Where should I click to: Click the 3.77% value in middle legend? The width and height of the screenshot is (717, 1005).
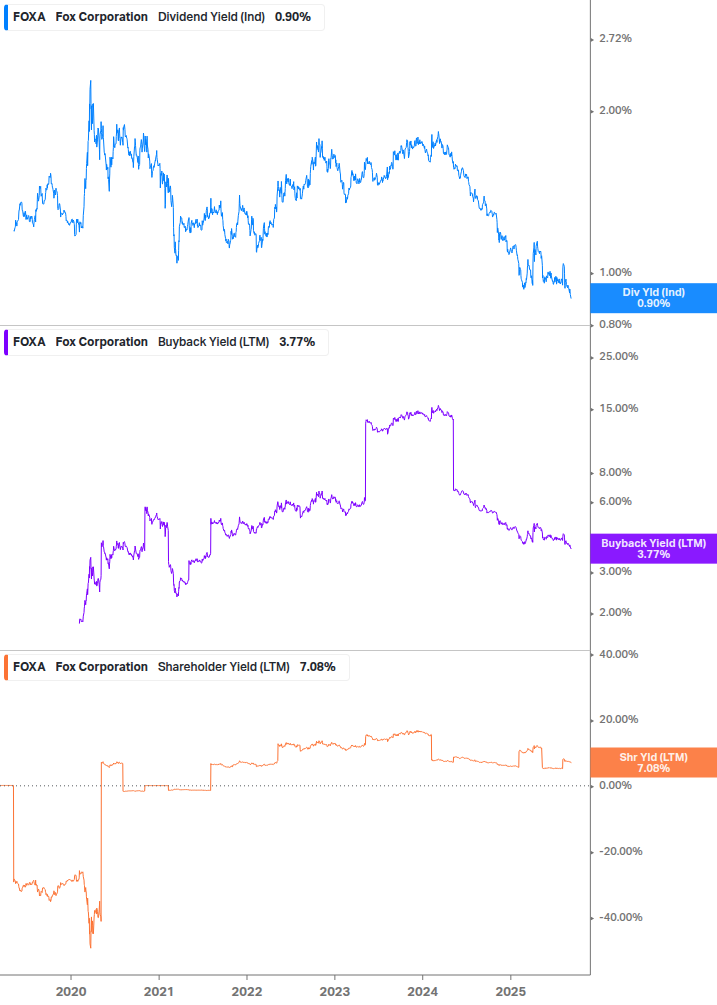[297, 342]
